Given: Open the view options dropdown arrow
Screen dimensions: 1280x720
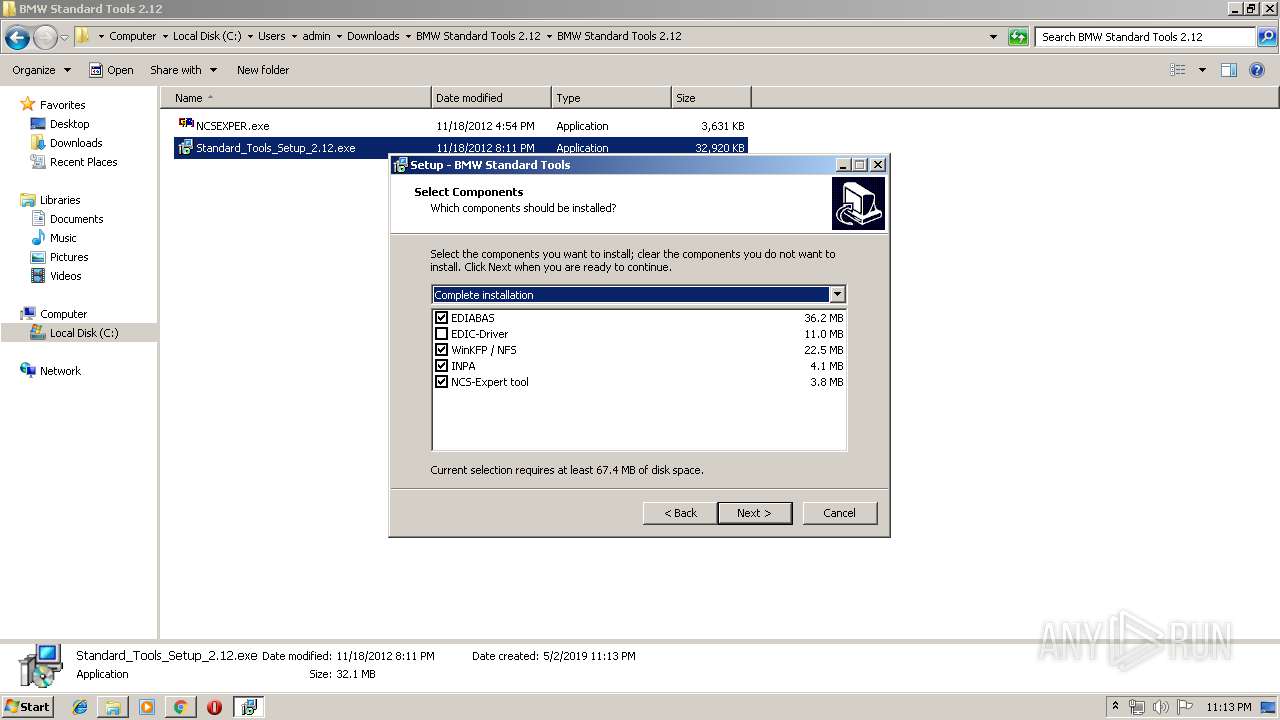Looking at the screenshot, I should [1202, 70].
